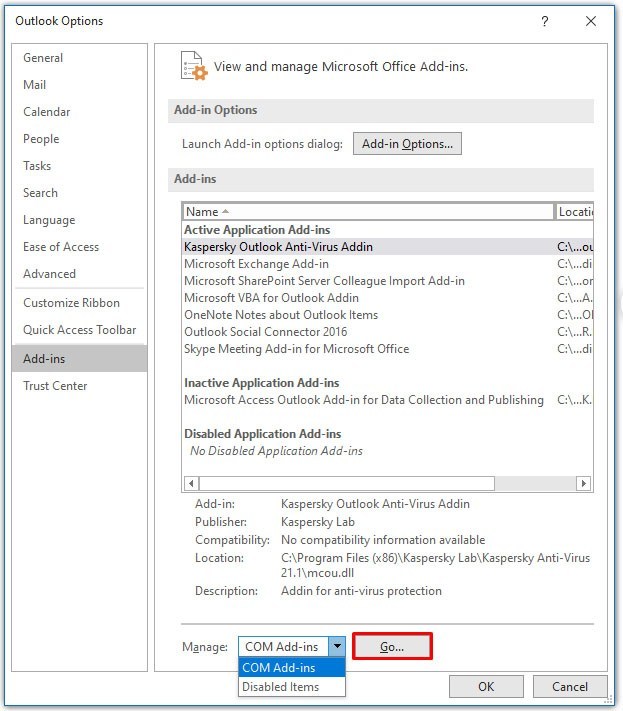Click the add-ins page gear icon
The image size is (623, 711).
click(x=194, y=66)
